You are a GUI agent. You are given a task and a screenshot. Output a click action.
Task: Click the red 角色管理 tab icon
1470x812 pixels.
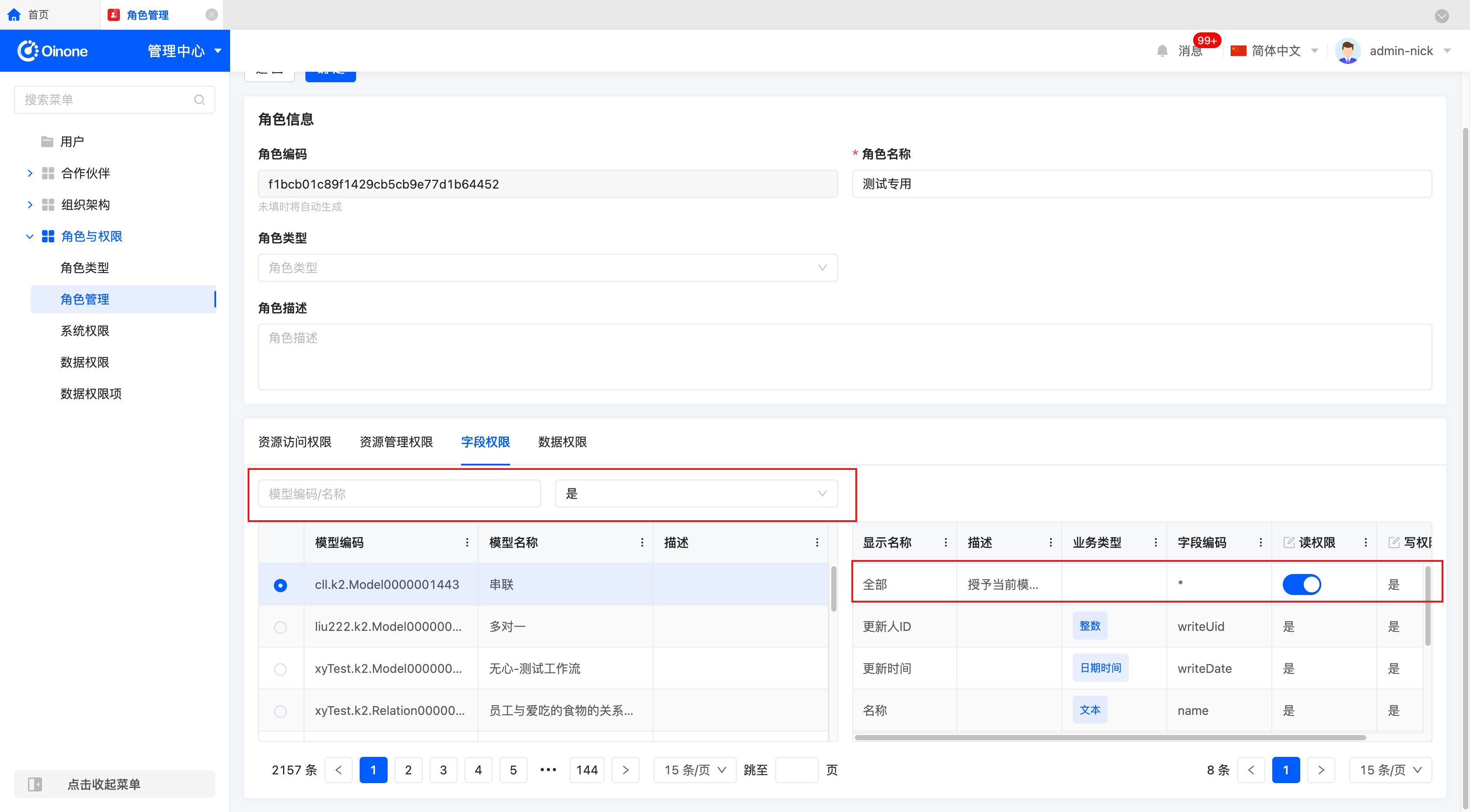pyautogui.click(x=114, y=15)
